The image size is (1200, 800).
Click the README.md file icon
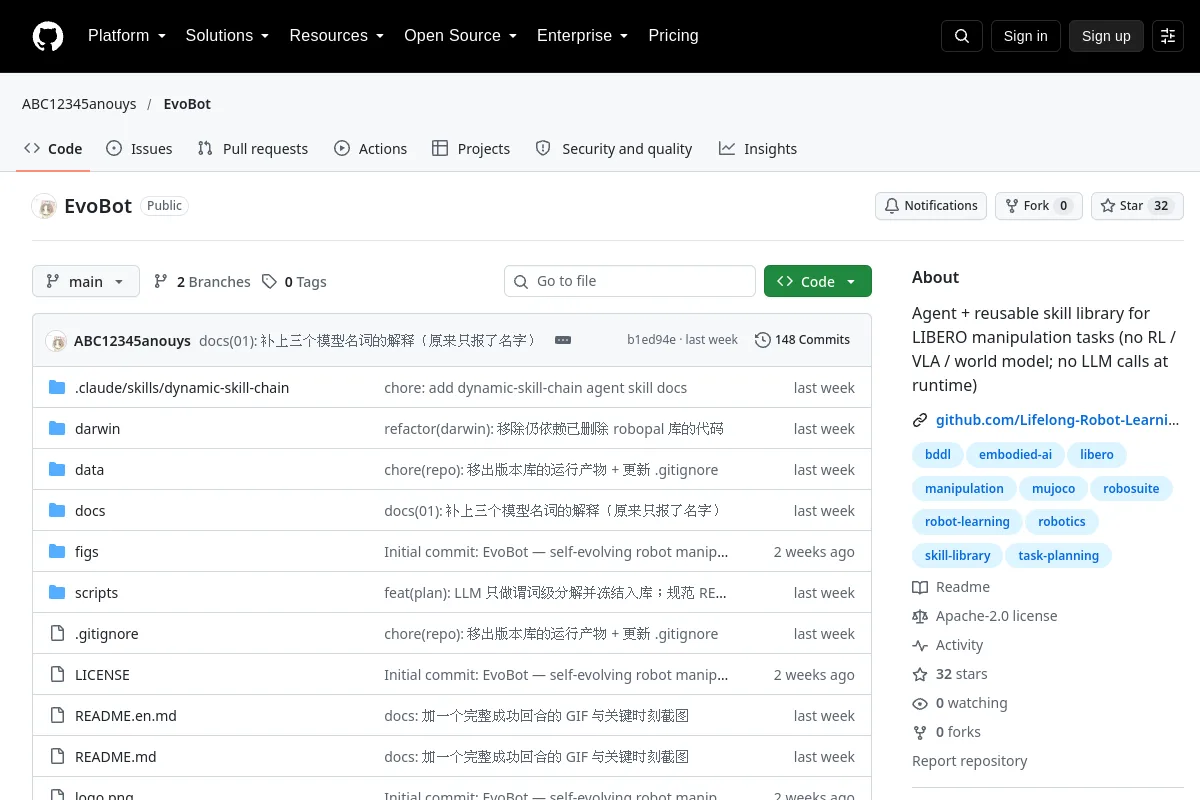tap(57, 757)
